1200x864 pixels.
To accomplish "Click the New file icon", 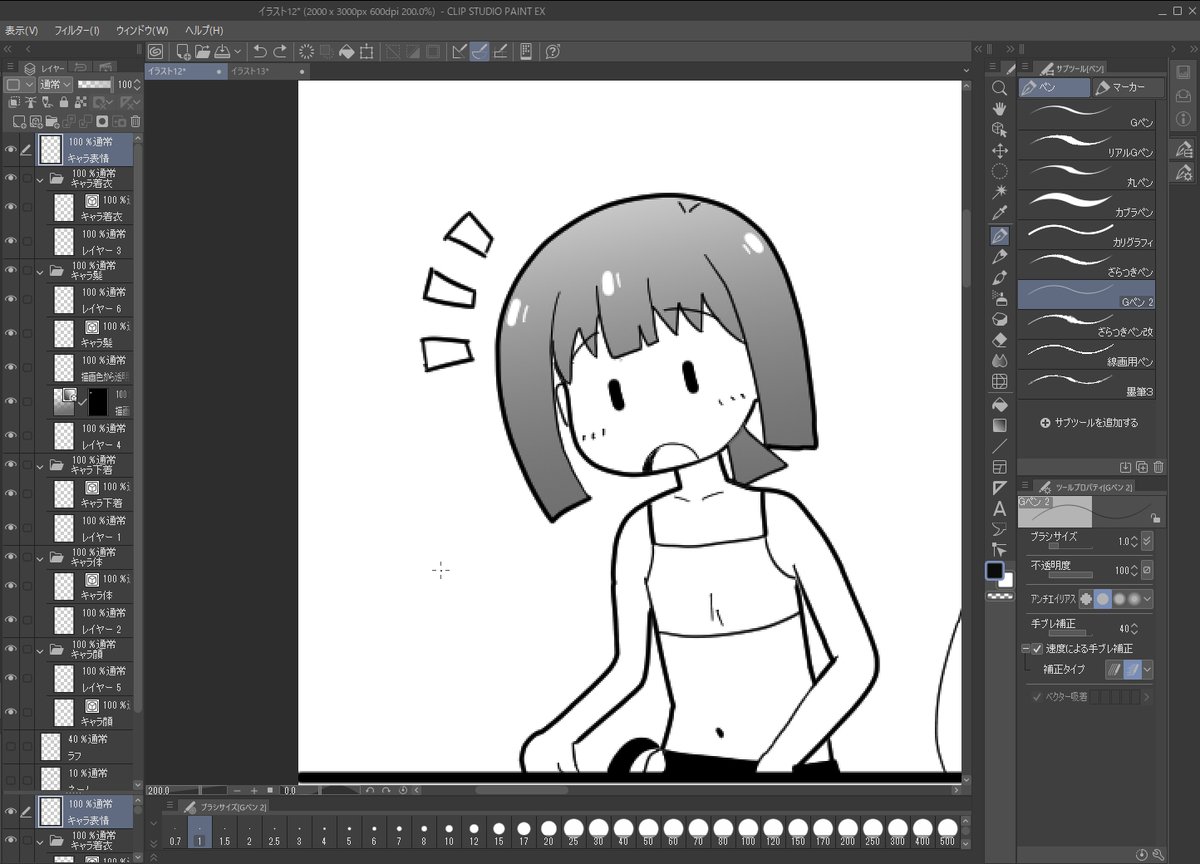I will click(184, 51).
